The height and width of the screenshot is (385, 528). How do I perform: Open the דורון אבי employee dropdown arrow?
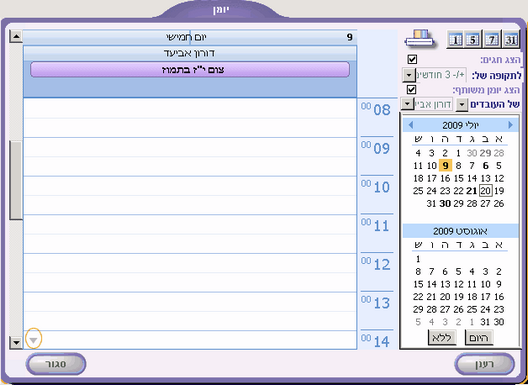point(407,104)
